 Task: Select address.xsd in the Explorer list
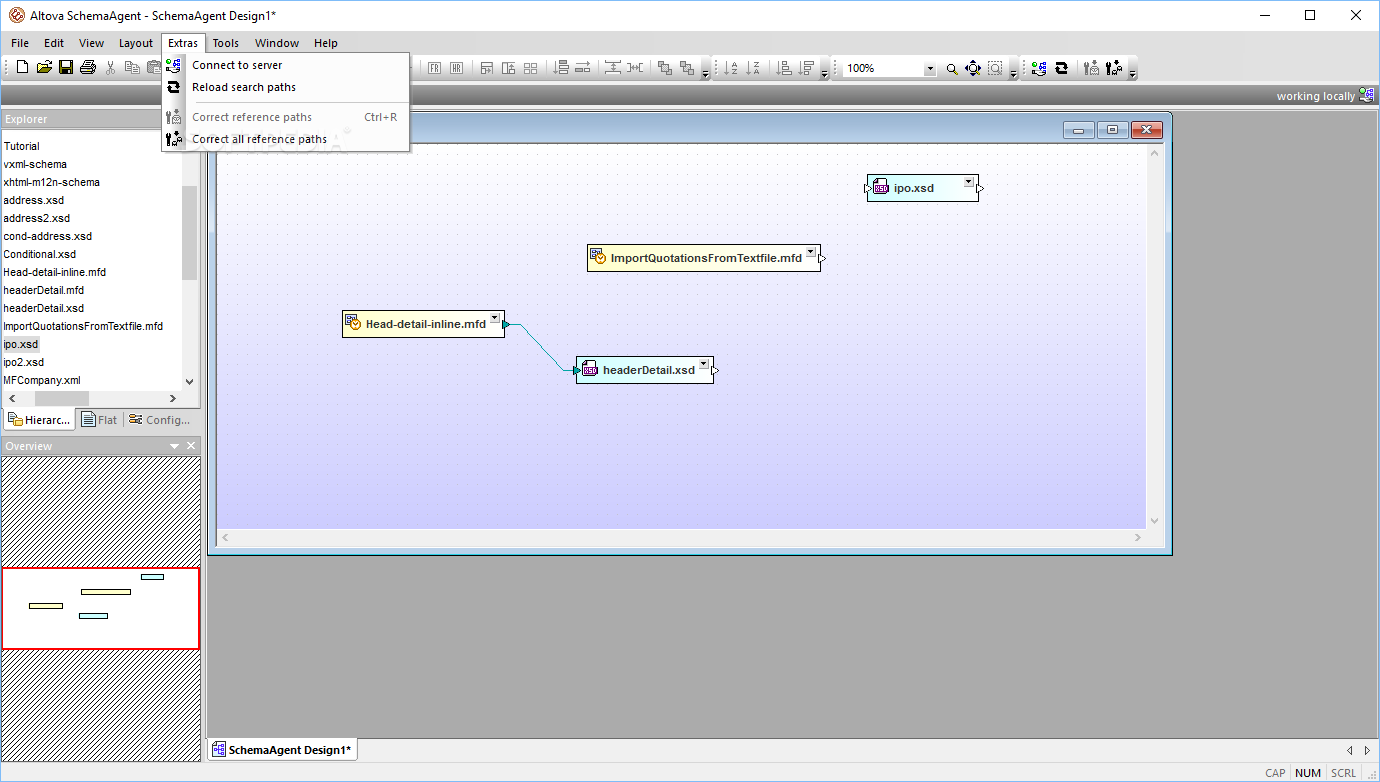coord(33,200)
